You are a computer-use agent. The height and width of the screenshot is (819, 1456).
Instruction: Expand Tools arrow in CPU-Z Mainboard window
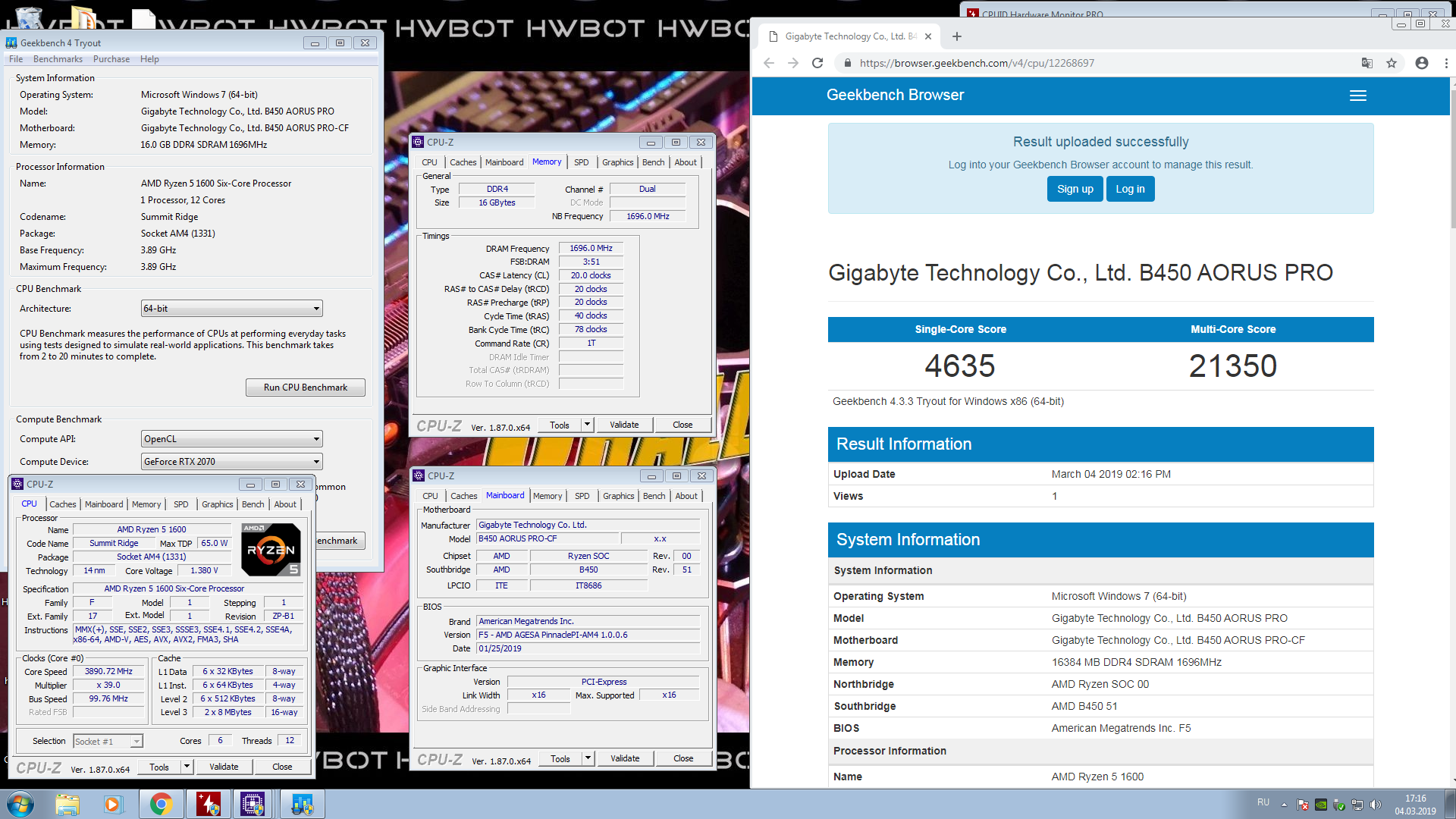point(588,758)
